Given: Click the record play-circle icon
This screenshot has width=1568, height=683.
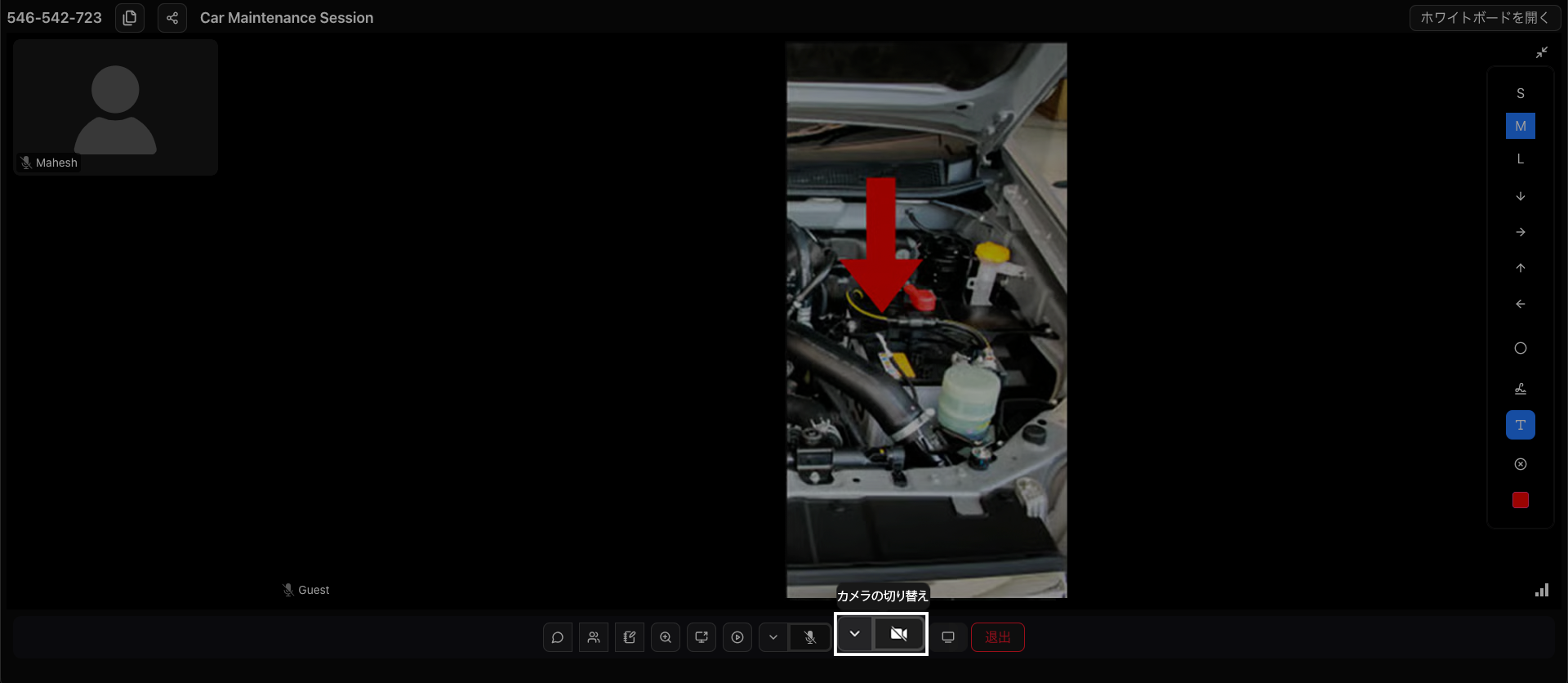Looking at the screenshot, I should [737, 637].
